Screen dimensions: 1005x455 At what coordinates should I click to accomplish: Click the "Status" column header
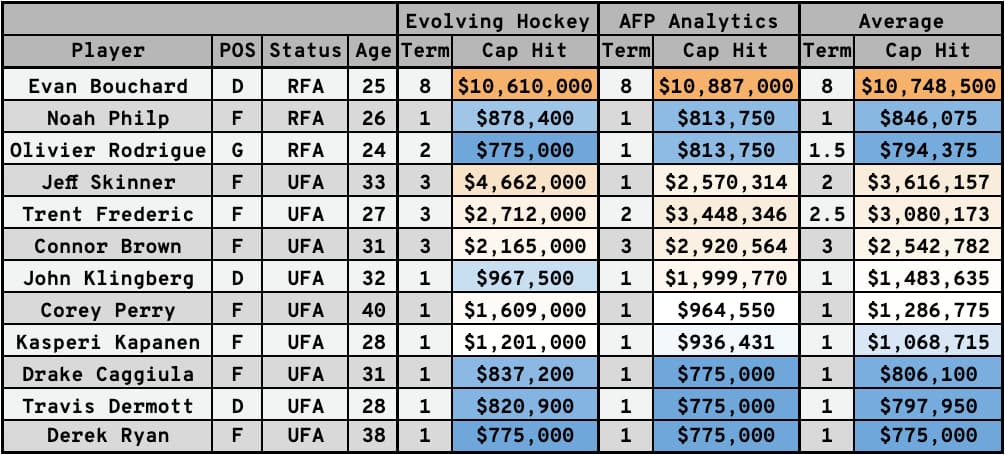305,51
